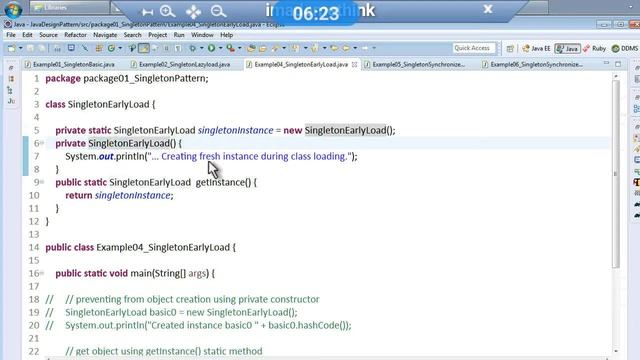Open the Search menu
The height and width of the screenshot is (360, 640).
[x=133, y=35]
